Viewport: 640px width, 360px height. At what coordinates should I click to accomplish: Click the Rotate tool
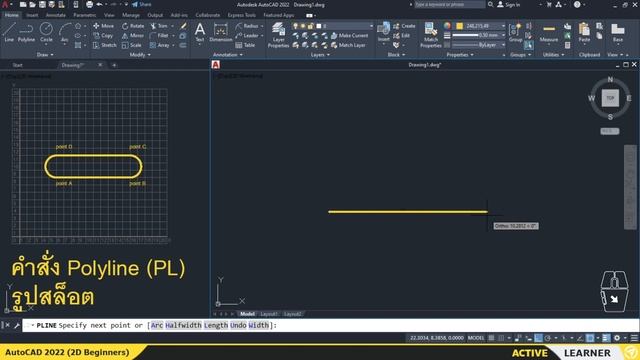[133, 26]
